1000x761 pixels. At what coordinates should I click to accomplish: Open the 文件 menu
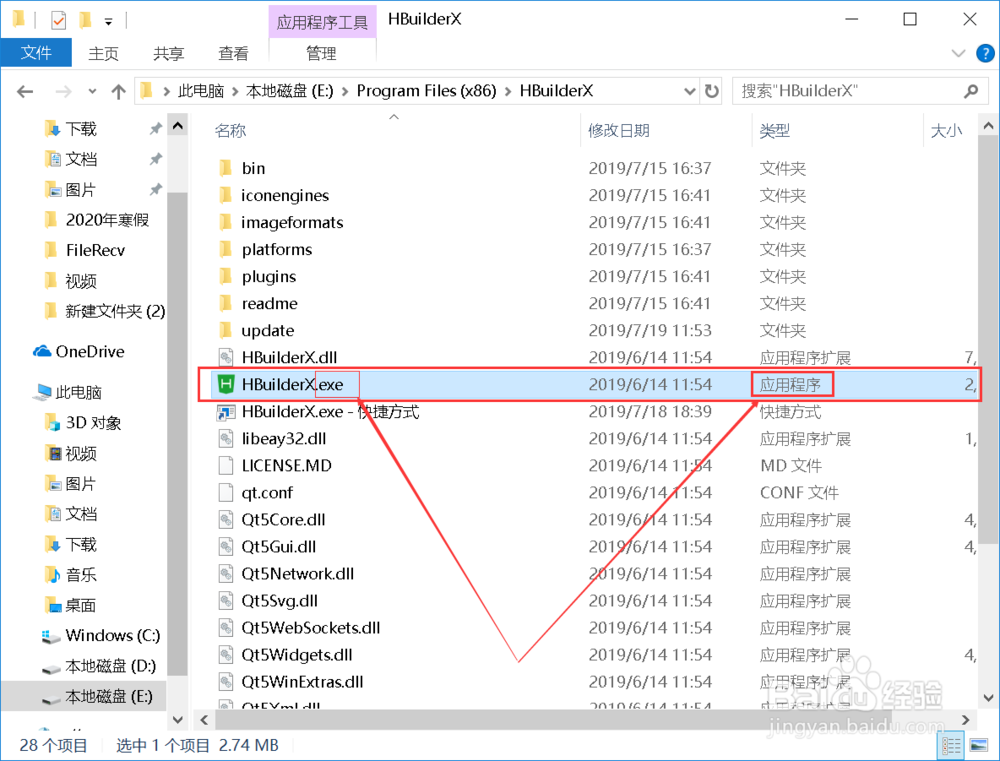[36, 53]
